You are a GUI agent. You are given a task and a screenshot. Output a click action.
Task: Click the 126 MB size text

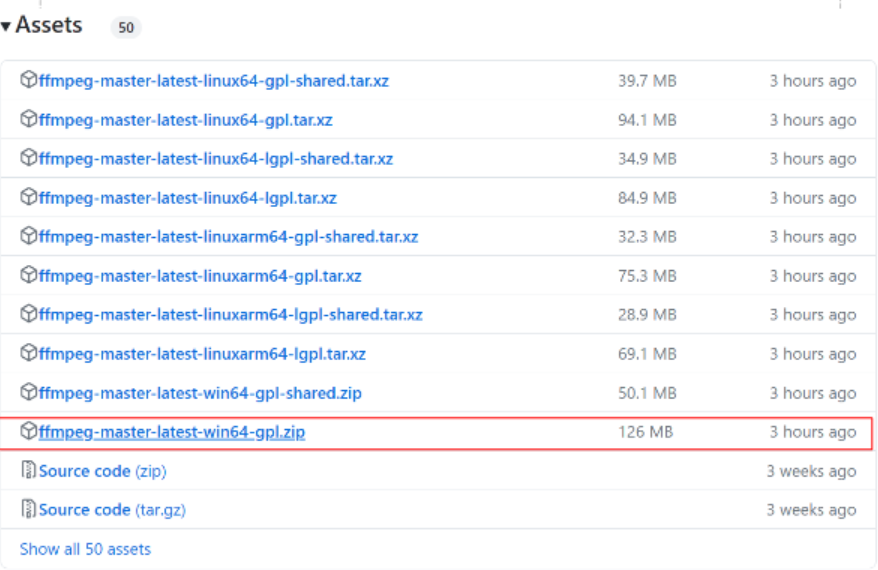646,432
